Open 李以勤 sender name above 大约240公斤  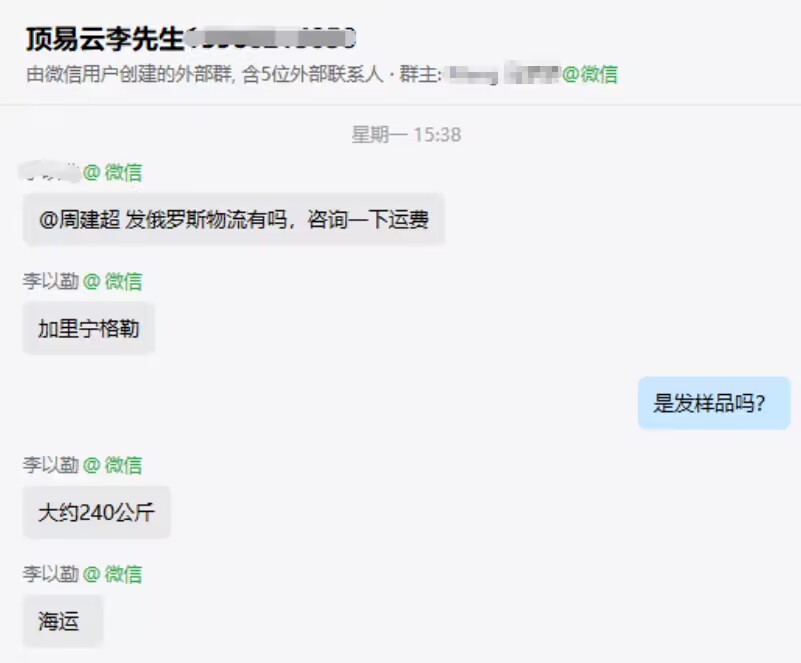(x=51, y=465)
